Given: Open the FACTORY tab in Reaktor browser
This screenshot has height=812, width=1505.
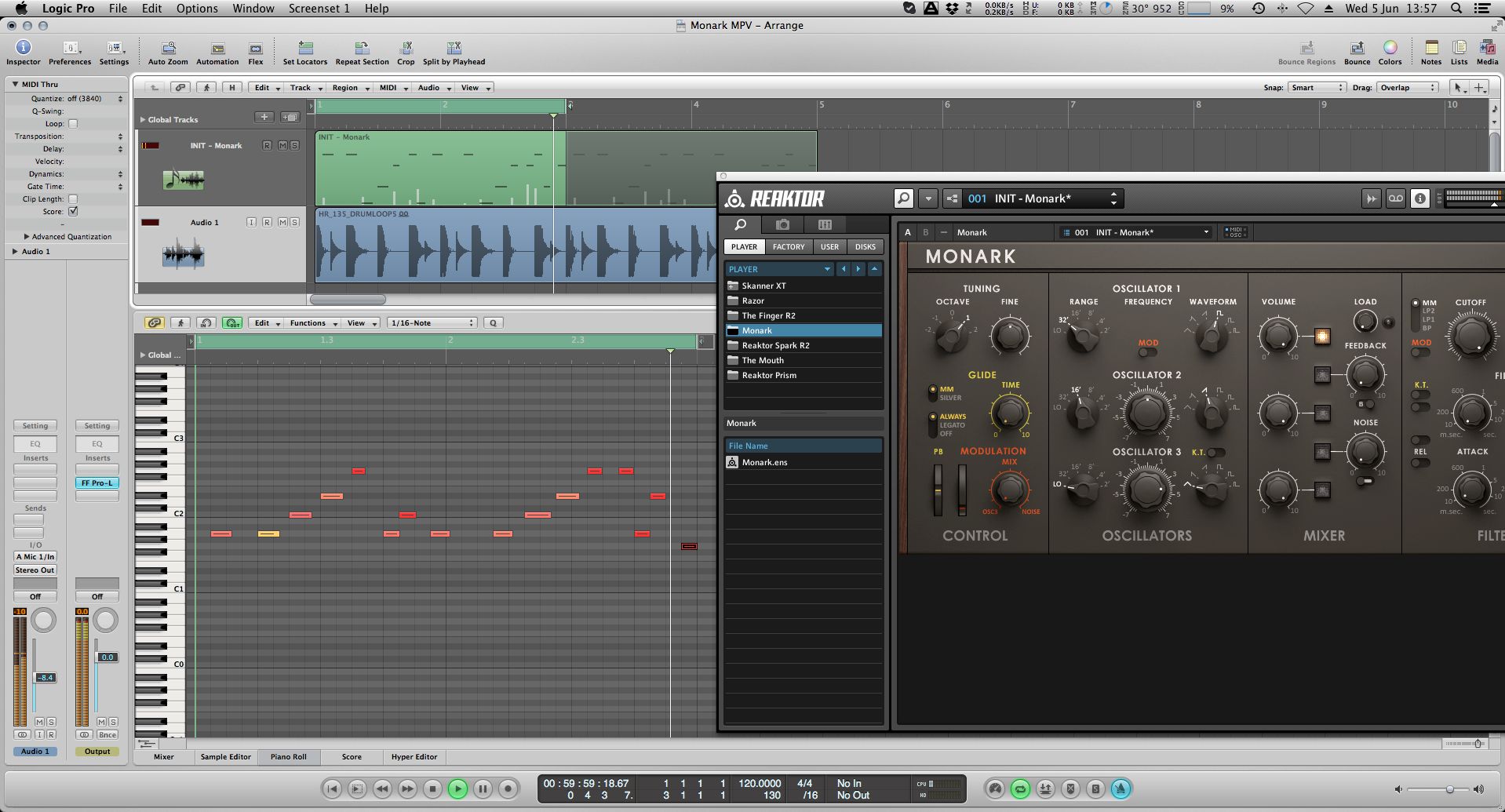Looking at the screenshot, I should pos(789,246).
